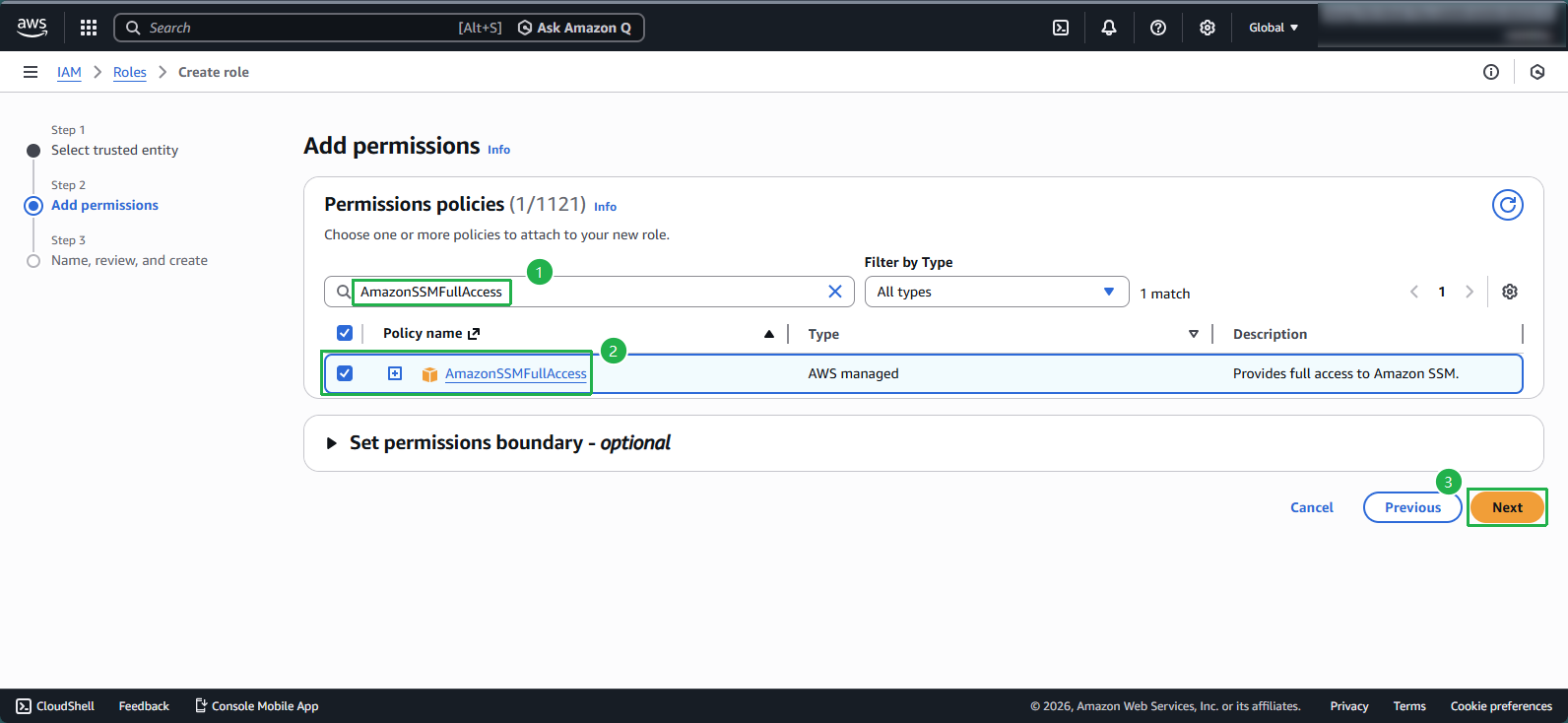Click Info link next to Add permissions

pyautogui.click(x=498, y=150)
